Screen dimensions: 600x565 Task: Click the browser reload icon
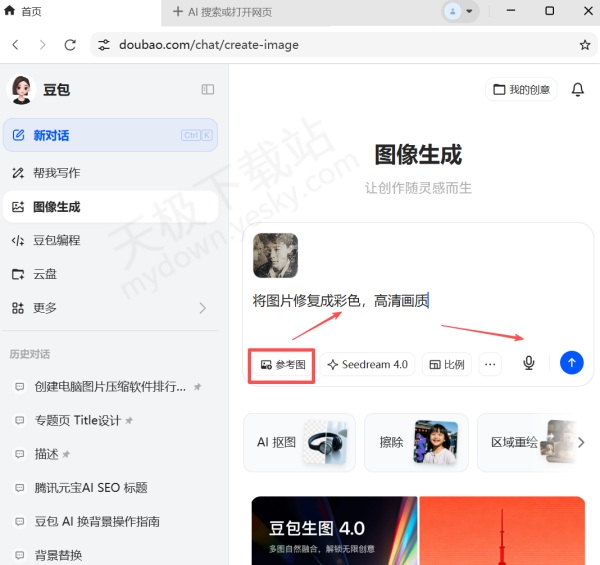70,45
